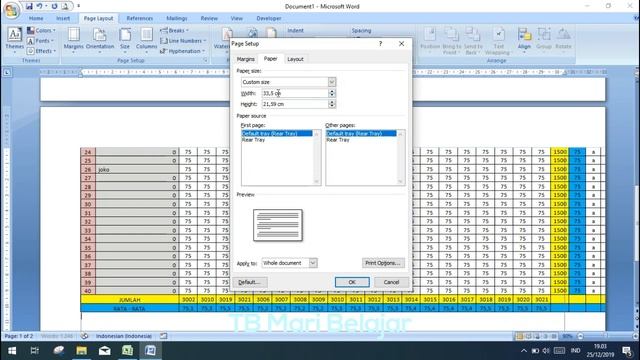Open Task View on the taskbar

click(x=35, y=351)
